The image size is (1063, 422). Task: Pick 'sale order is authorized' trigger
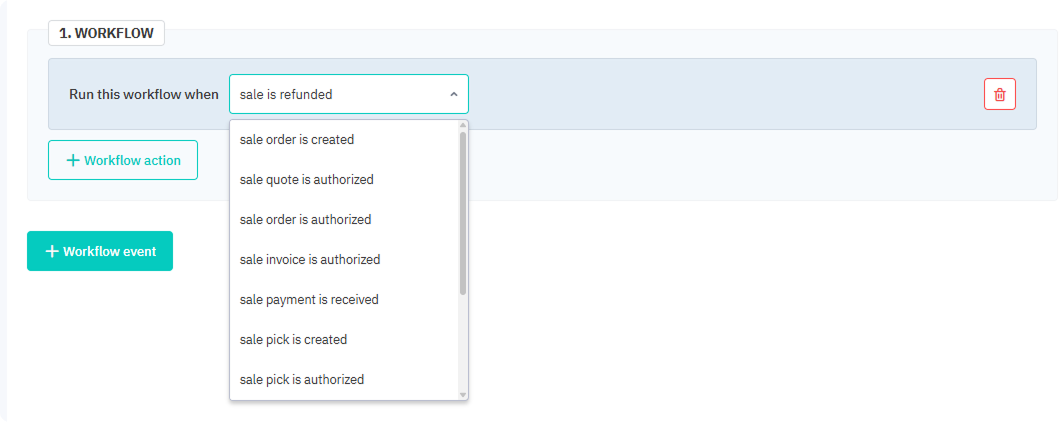[x=305, y=219]
